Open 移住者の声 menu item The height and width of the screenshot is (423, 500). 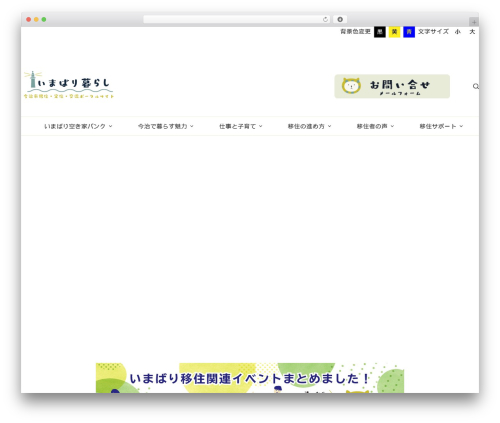pos(372,126)
